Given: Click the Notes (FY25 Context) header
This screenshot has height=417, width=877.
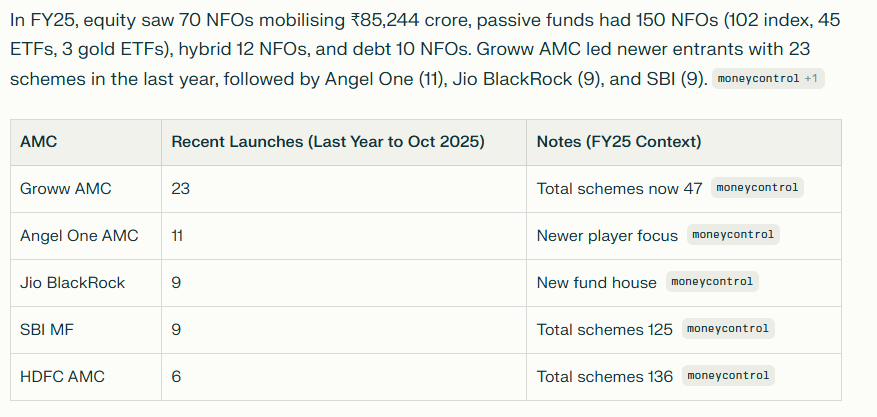Looking at the screenshot, I should 618,142.
